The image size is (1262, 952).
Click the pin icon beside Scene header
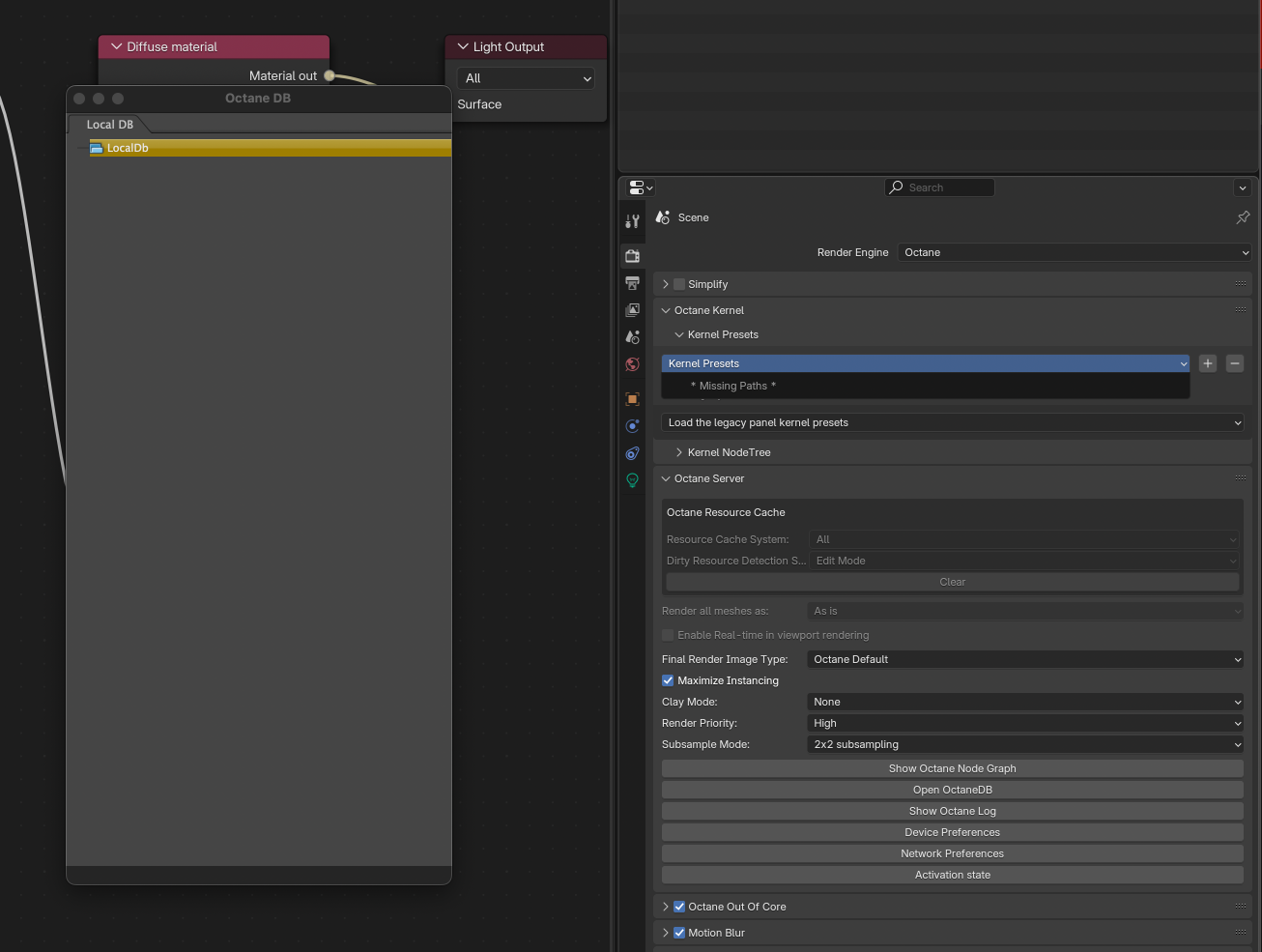(1243, 217)
